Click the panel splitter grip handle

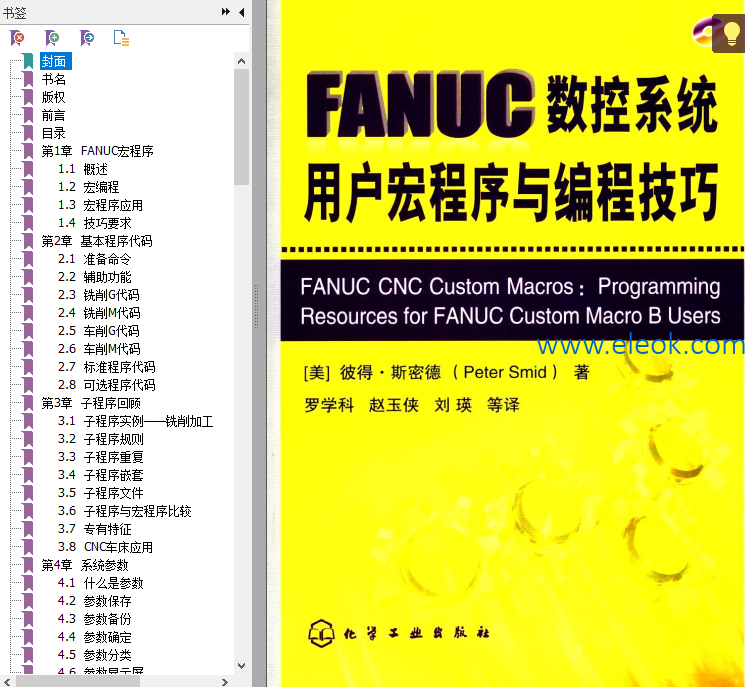[x=257, y=307]
